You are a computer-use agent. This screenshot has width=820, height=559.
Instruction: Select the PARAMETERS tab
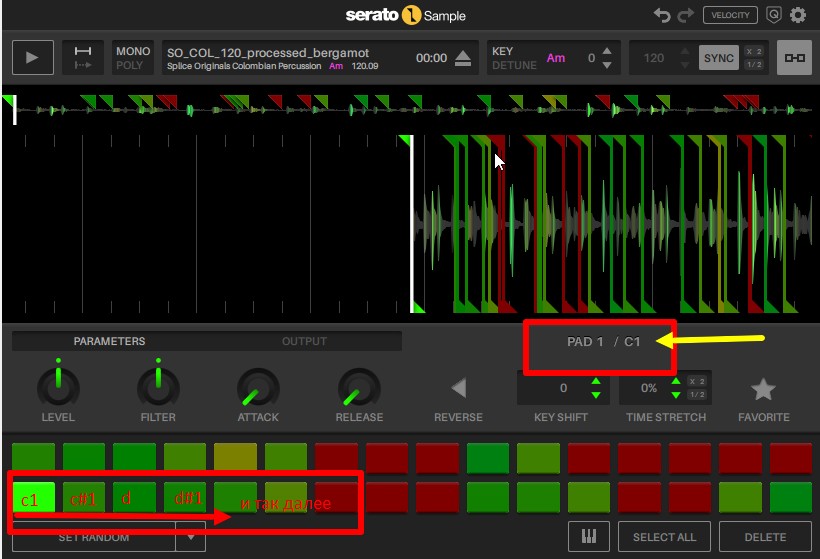(109, 341)
